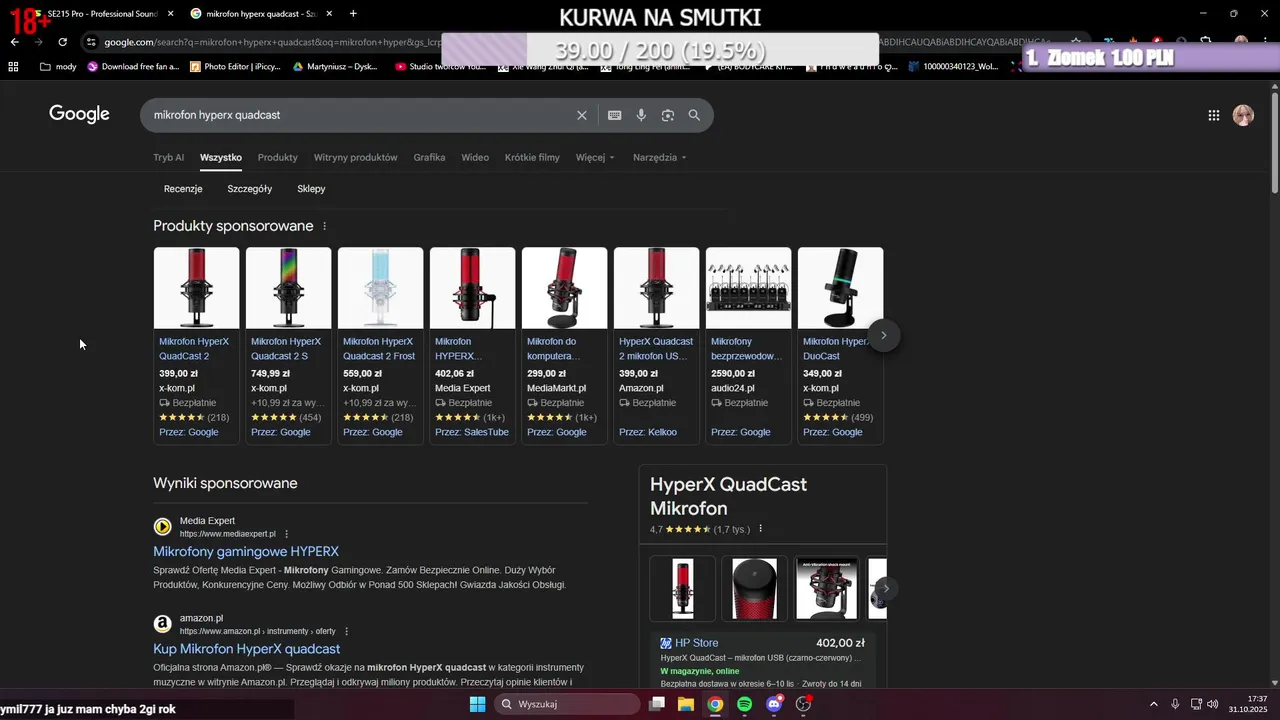The height and width of the screenshot is (720, 1280).
Task: Open the Google apps grid
Action: pyautogui.click(x=1214, y=115)
